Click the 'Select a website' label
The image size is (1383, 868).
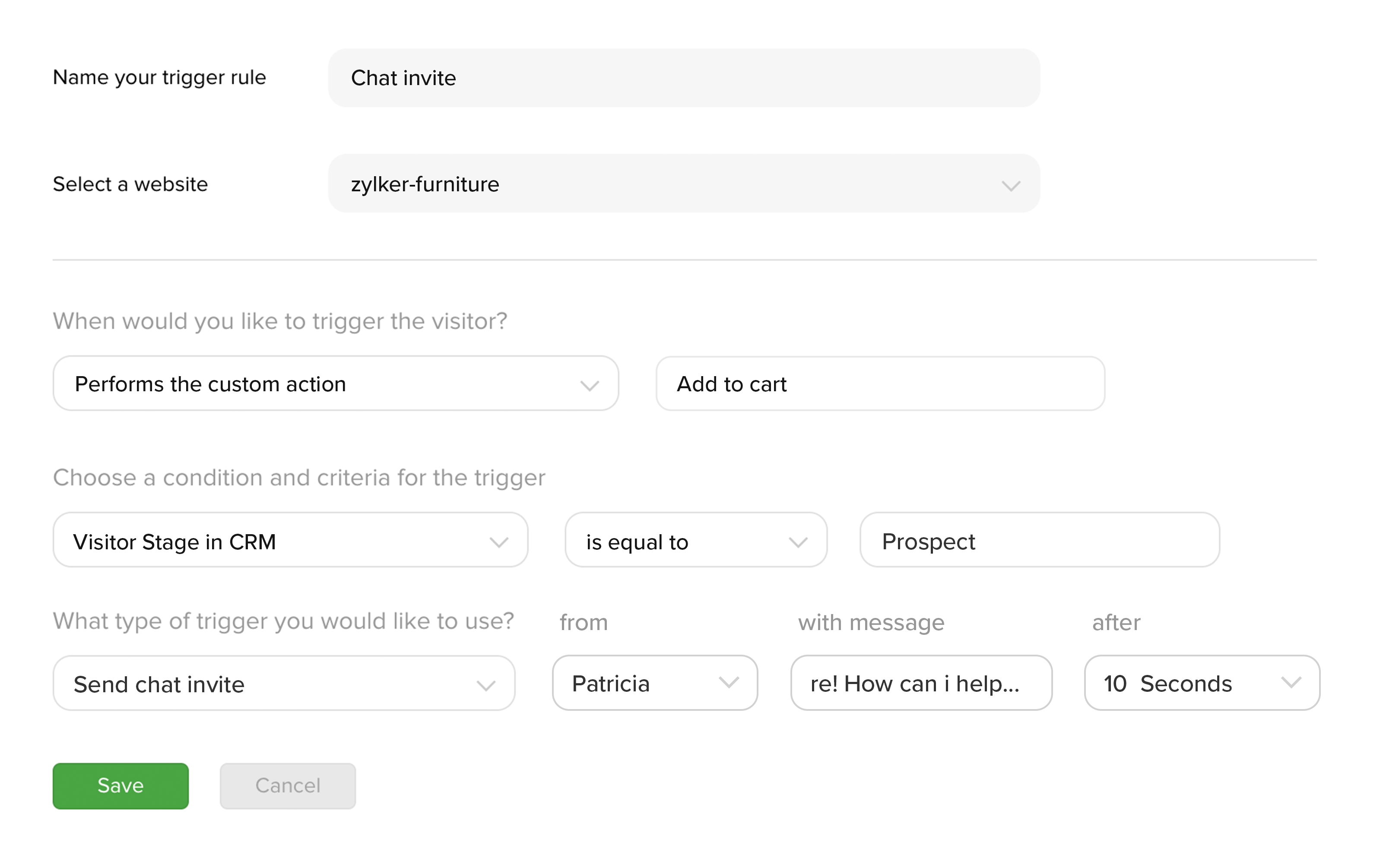click(130, 184)
